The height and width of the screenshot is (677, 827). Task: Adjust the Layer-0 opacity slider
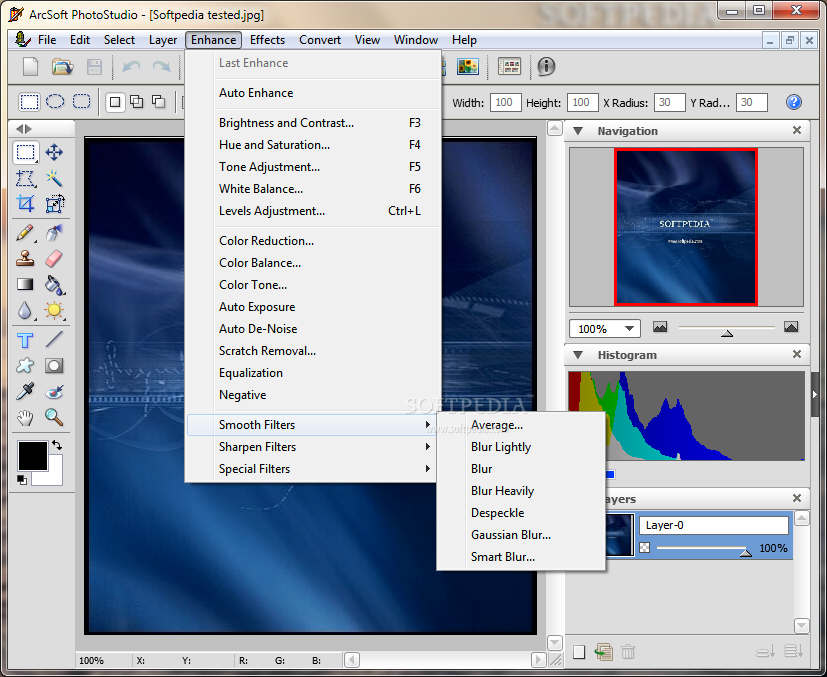click(x=745, y=552)
